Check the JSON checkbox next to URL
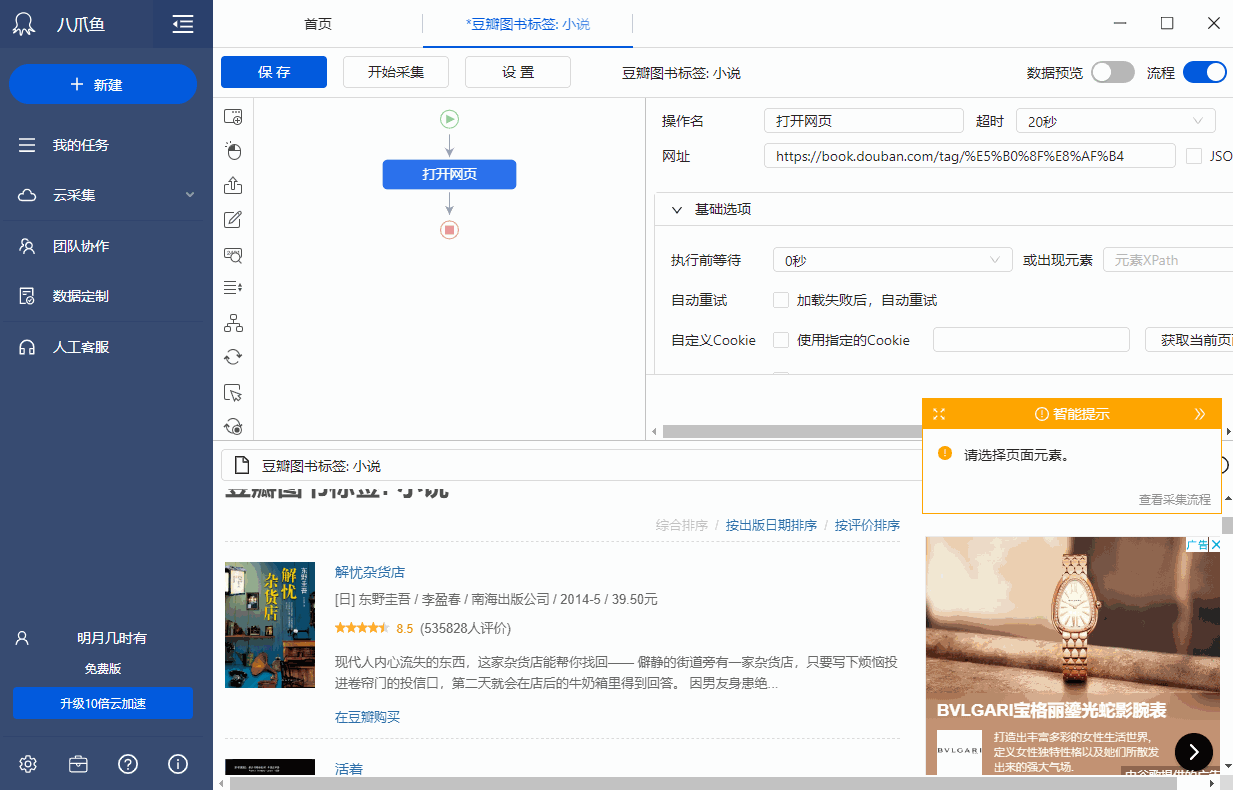Image resolution: width=1233 pixels, height=790 pixels. point(1193,156)
